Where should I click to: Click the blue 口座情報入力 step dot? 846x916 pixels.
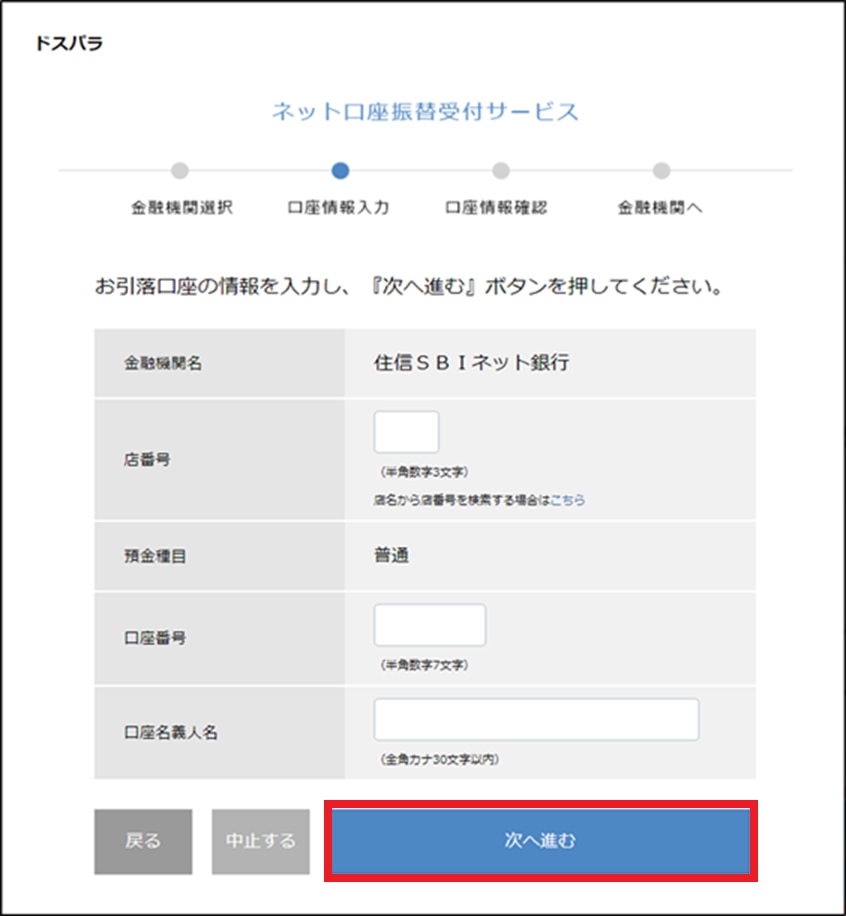tap(340, 171)
